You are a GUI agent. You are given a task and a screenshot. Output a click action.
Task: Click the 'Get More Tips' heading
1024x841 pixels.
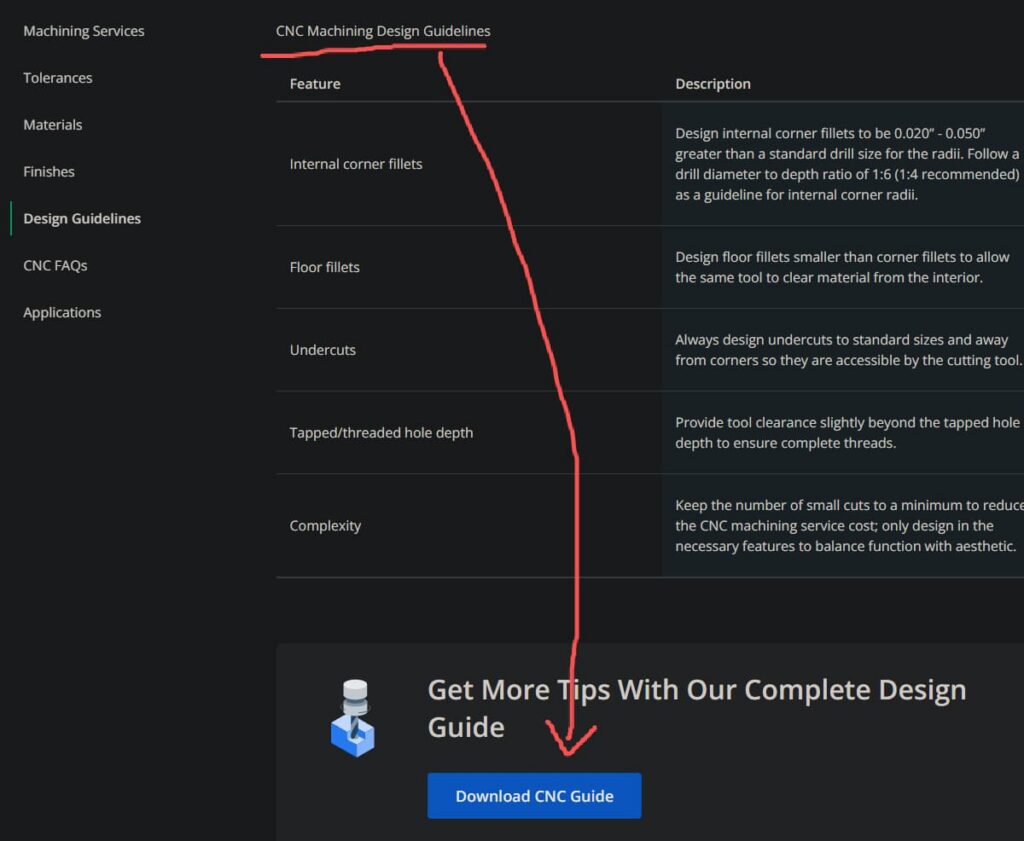[697, 708]
